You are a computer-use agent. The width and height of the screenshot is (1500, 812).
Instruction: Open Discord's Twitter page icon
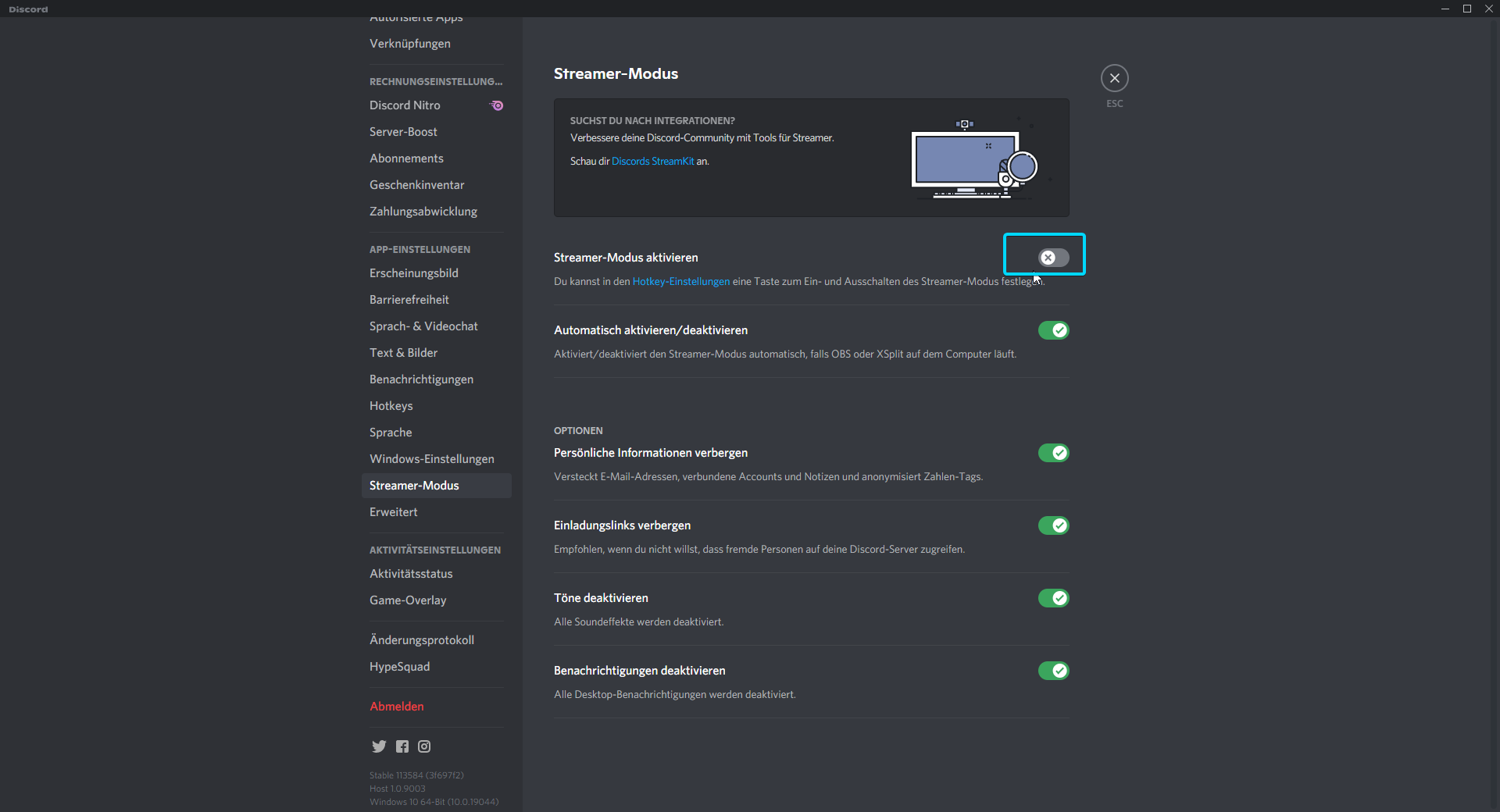379,746
